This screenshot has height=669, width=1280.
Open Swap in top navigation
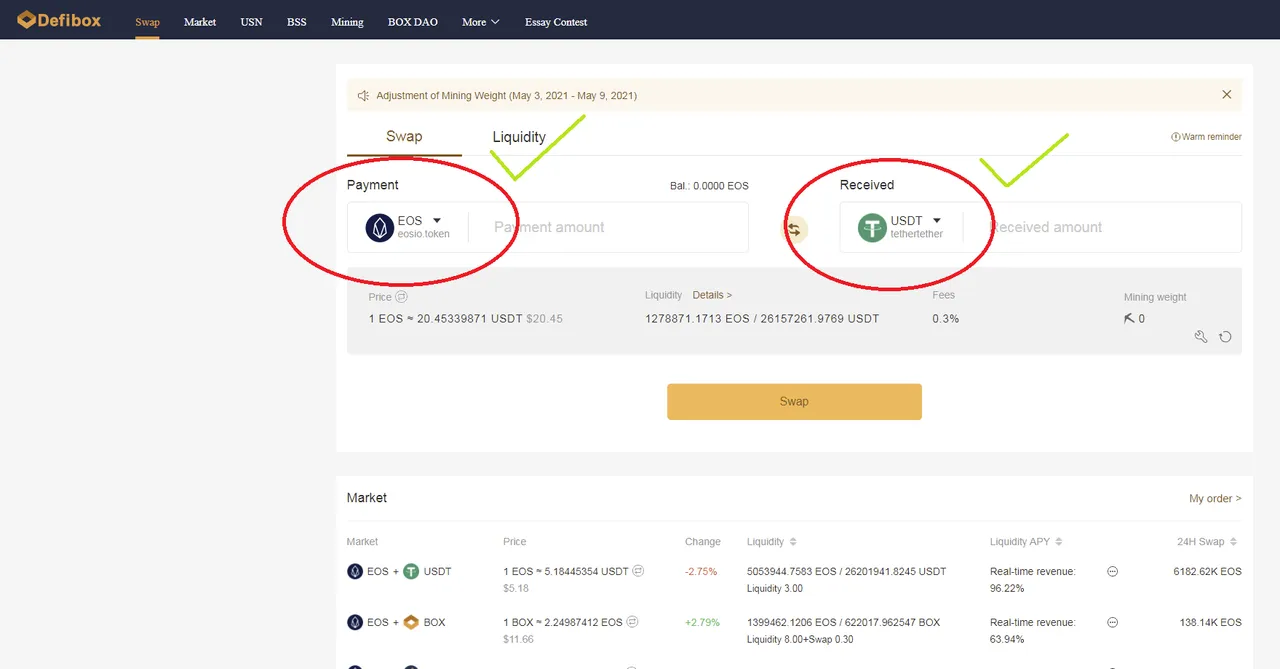click(x=147, y=22)
